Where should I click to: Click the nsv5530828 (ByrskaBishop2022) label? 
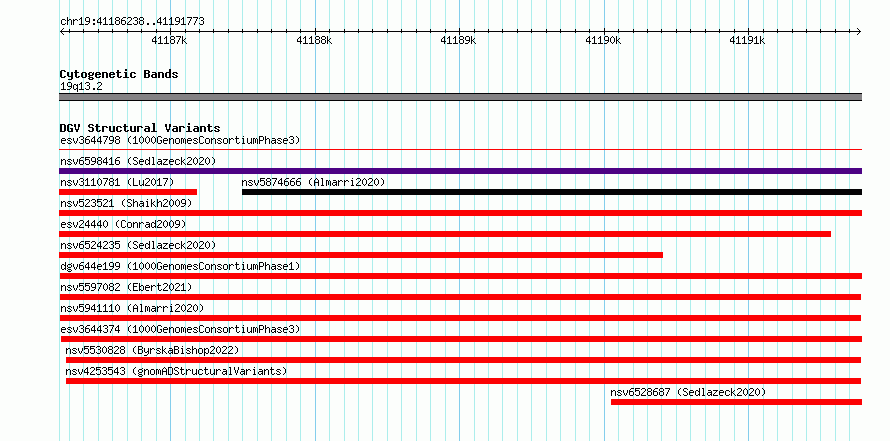152,350
